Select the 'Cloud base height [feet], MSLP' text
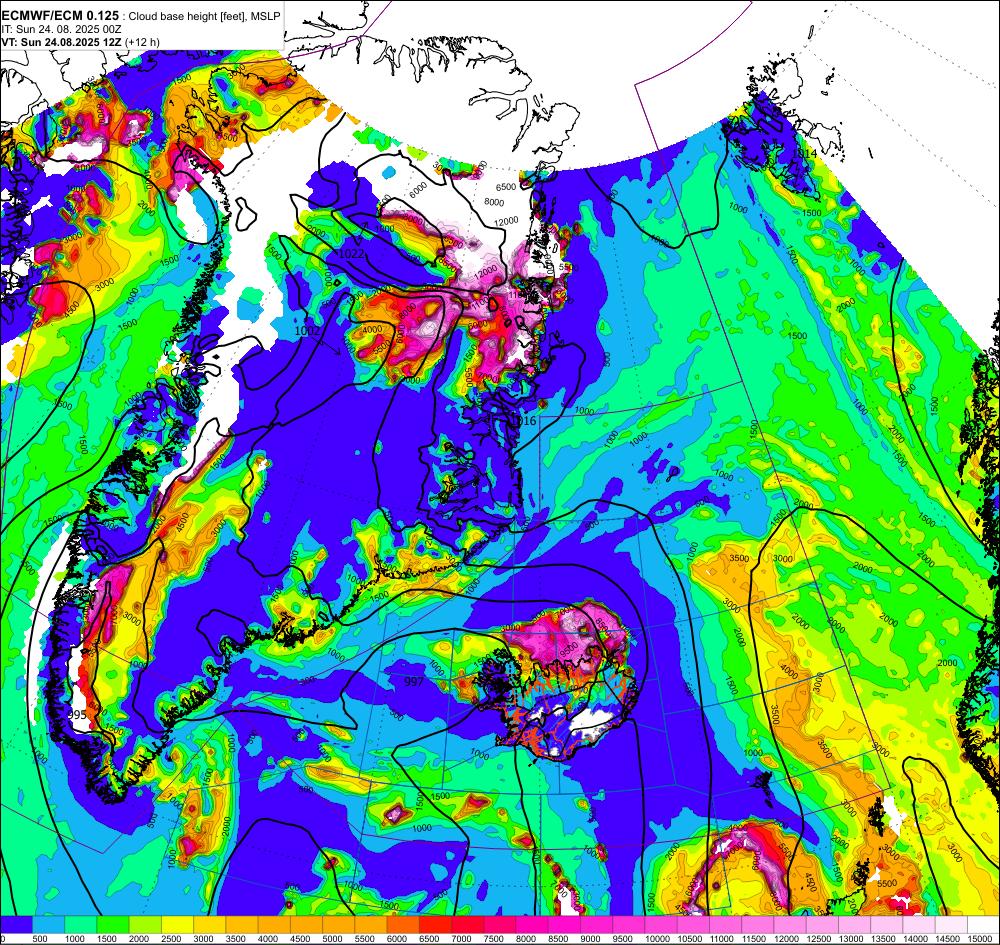 point(204,17)
